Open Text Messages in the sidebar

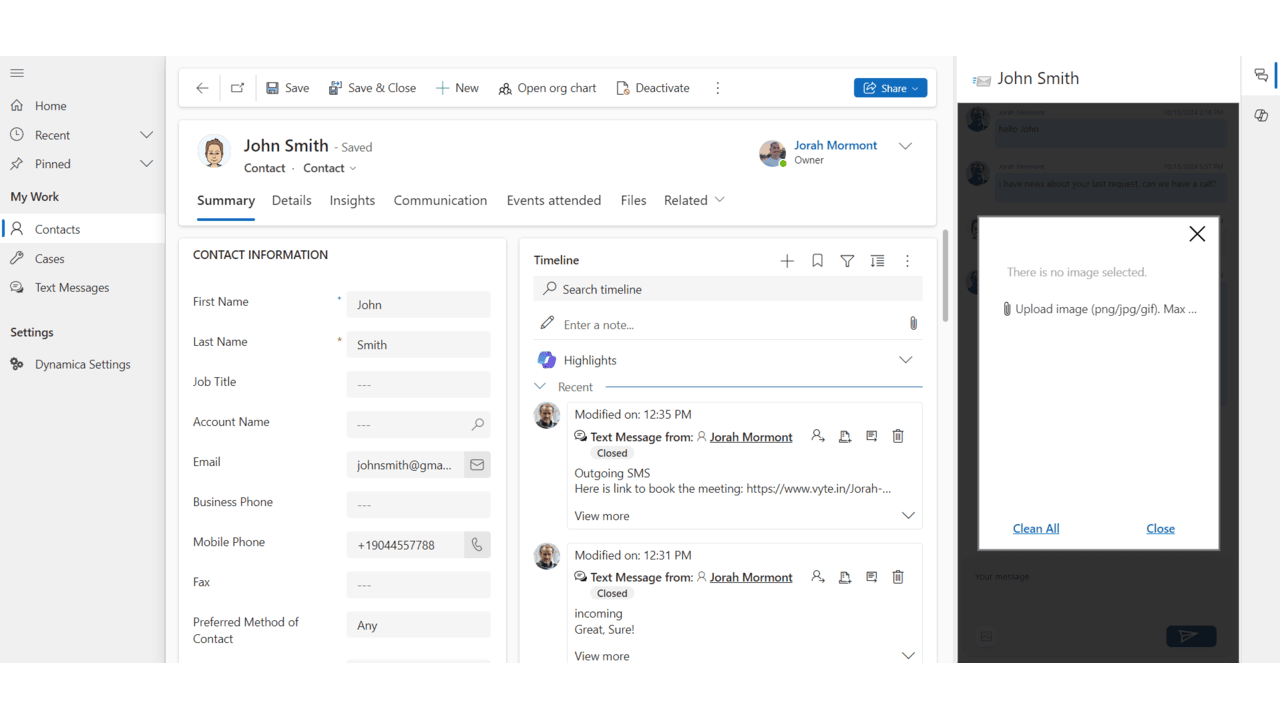(x=72, y=288)
